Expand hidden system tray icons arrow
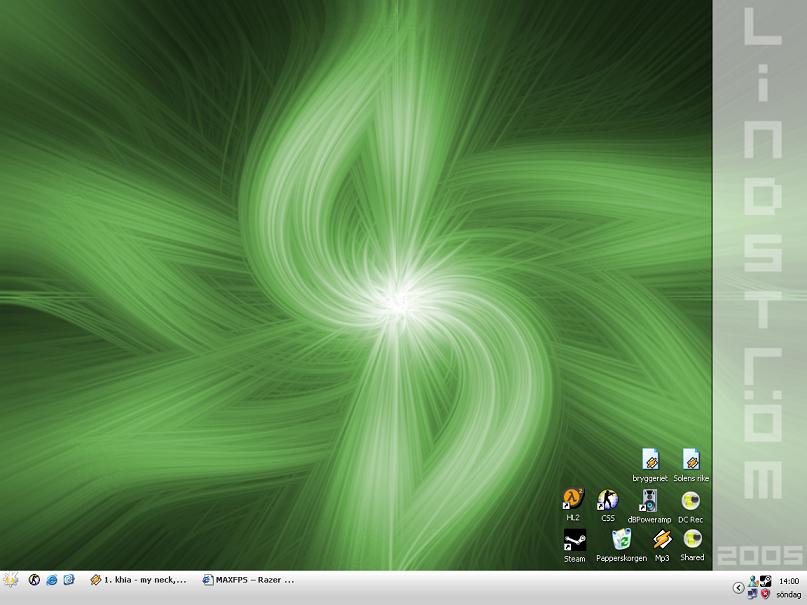Viewport: 807px width, 605px height. coord(739,587)
